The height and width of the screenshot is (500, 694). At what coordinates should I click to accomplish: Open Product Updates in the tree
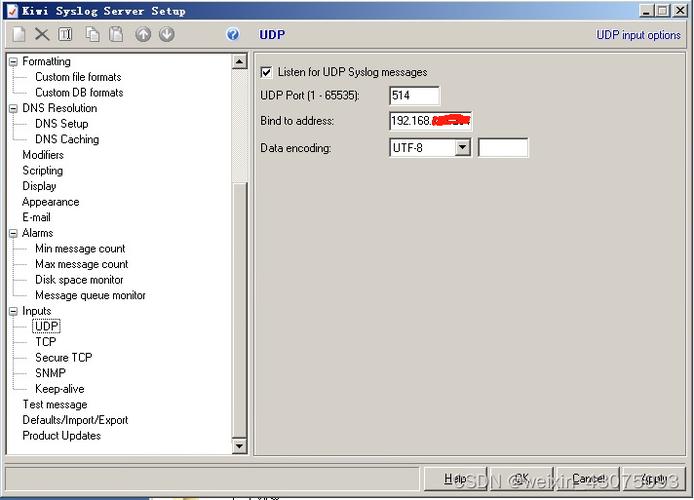62,436
